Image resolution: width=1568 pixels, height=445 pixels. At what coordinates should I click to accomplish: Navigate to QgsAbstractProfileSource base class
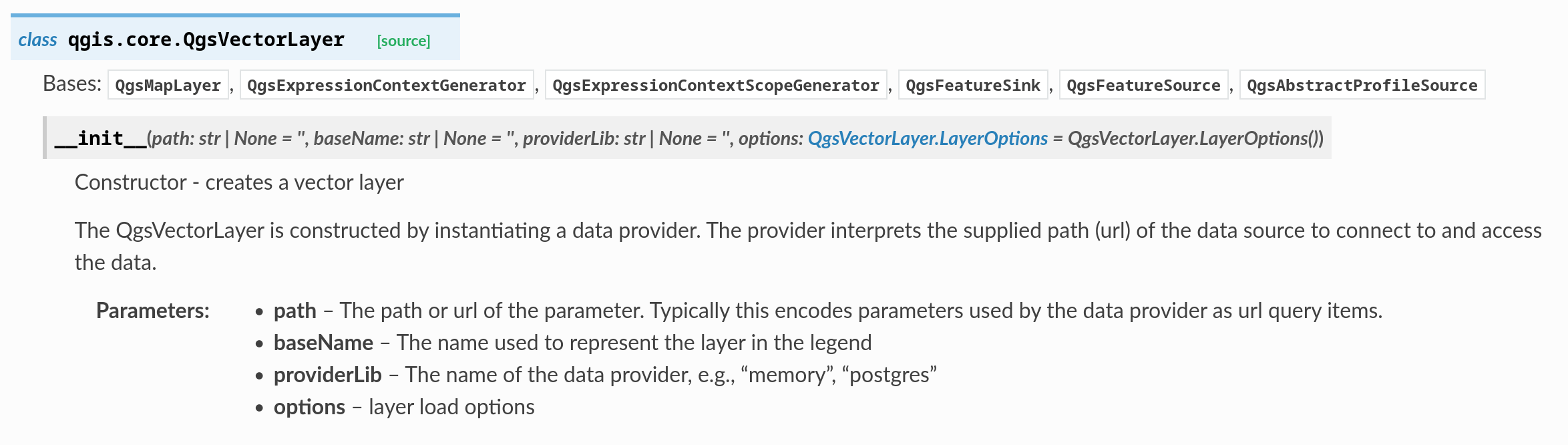1362,85
